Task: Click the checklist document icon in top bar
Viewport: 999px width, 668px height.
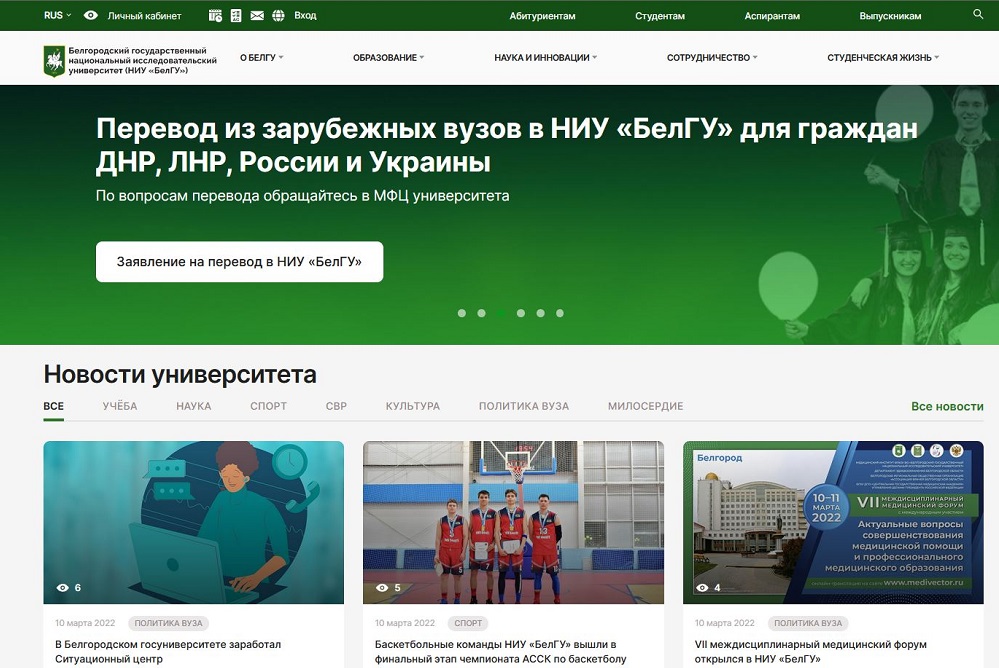Action: 236,16
